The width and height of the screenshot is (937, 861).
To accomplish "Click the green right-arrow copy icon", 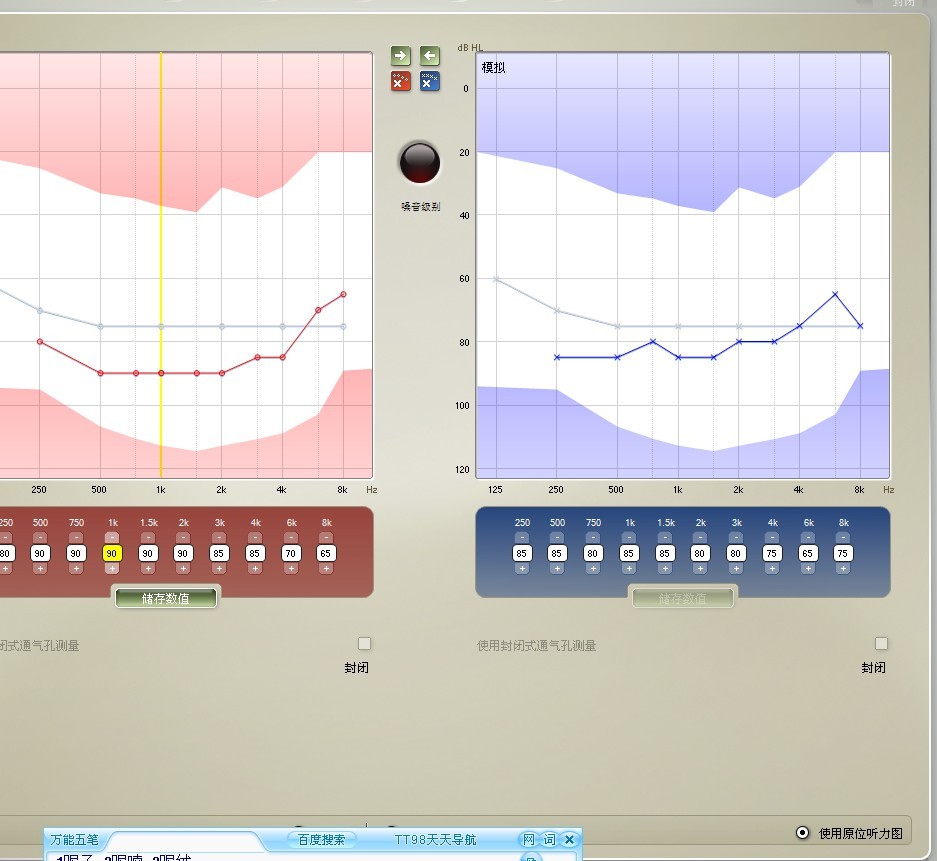I will (x=400, y=56).
